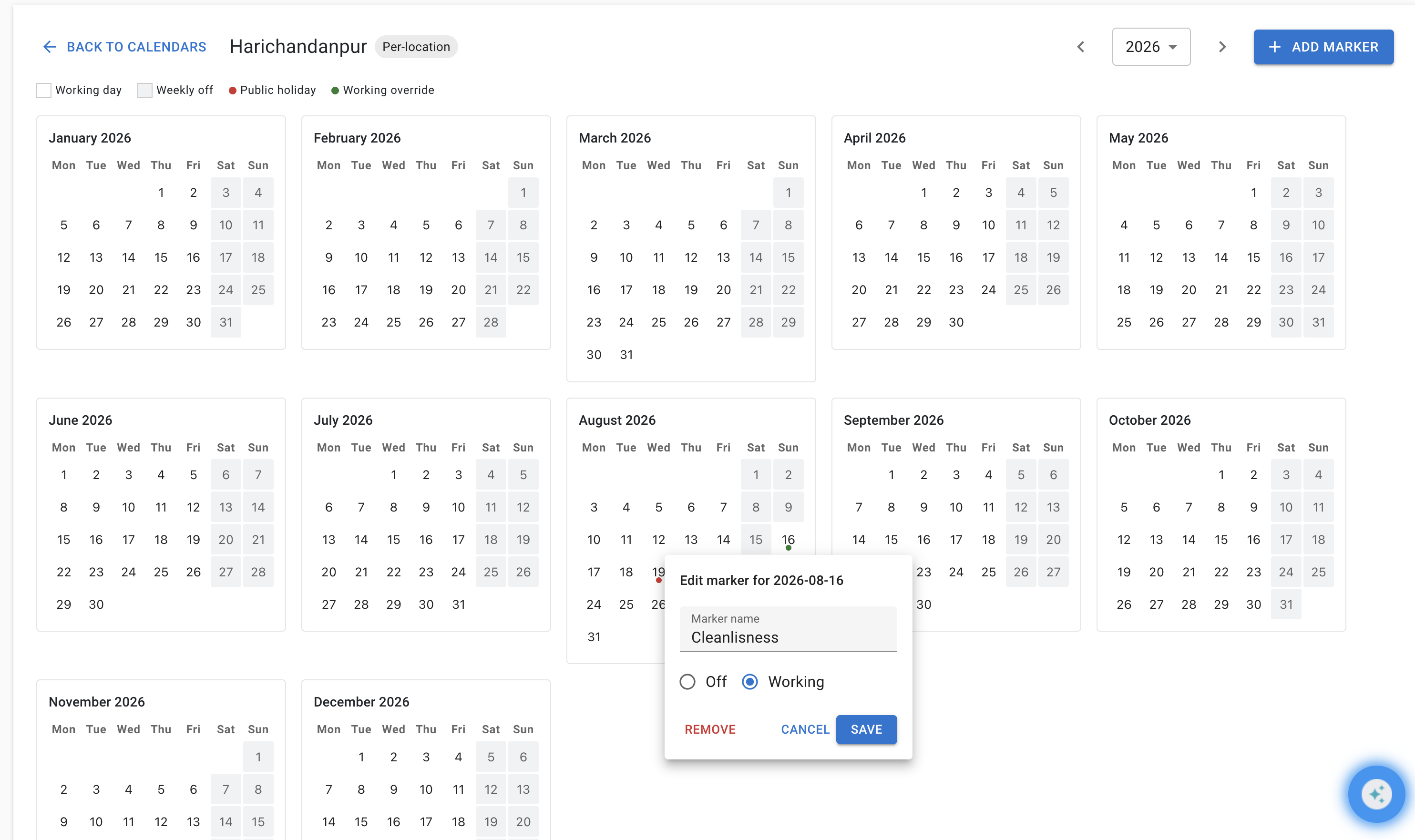Click the Weekly off legend swatch
Viewport: 1415px width, 840px height.
pos(144,91)
